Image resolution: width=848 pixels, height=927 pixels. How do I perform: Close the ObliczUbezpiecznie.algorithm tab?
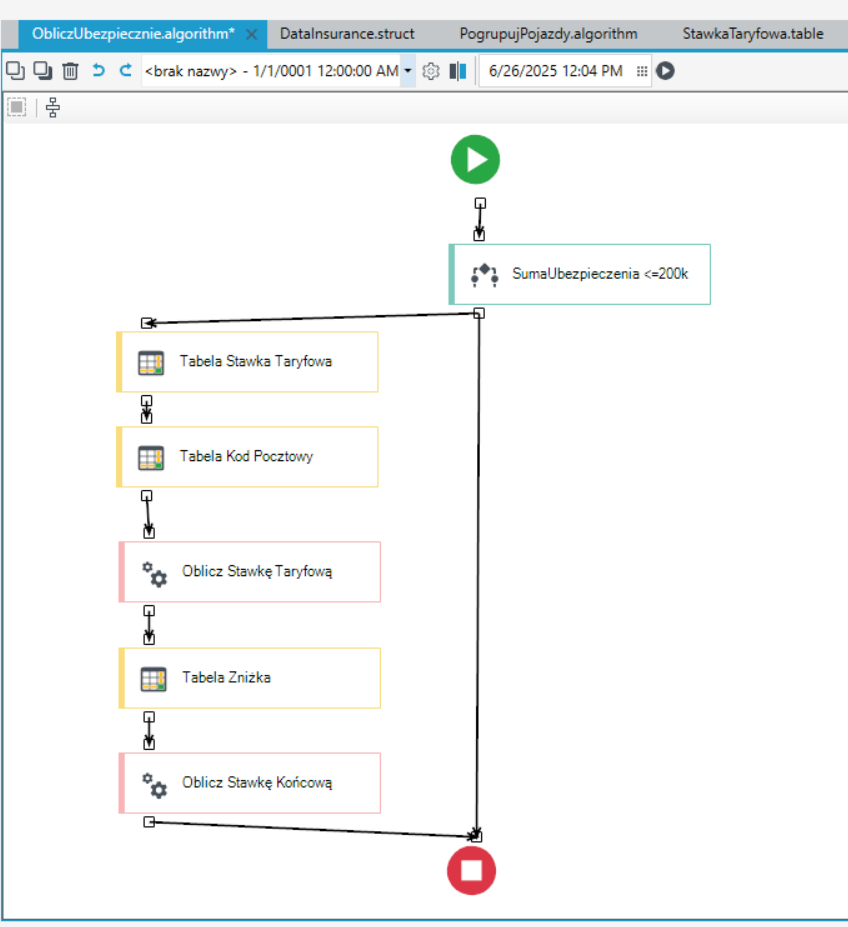[251, 34]
